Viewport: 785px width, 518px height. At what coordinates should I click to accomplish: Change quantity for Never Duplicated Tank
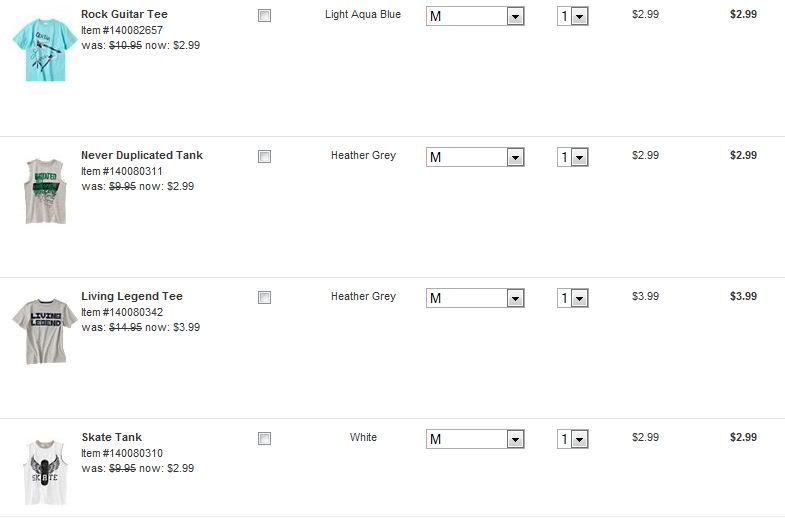(573, 158)
